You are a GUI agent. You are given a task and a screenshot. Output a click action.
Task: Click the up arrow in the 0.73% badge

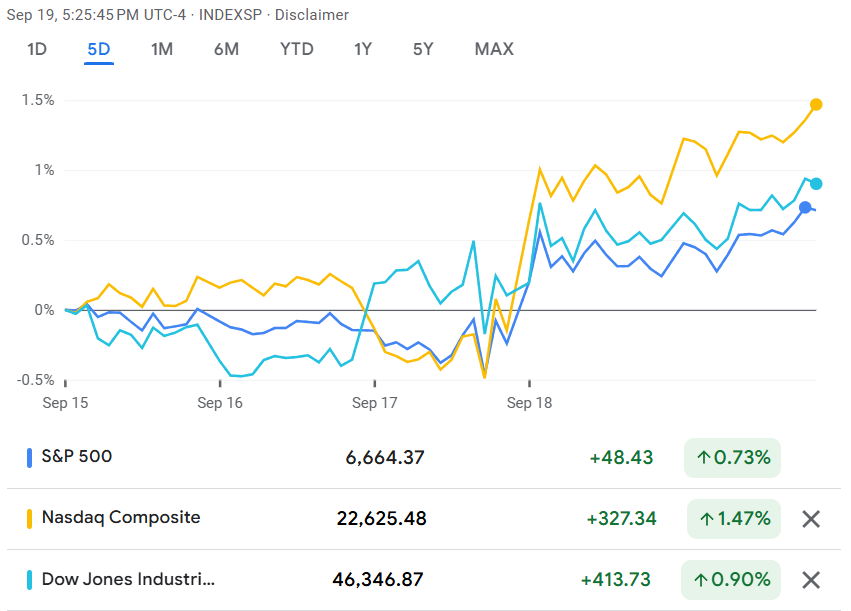point(704,458)
